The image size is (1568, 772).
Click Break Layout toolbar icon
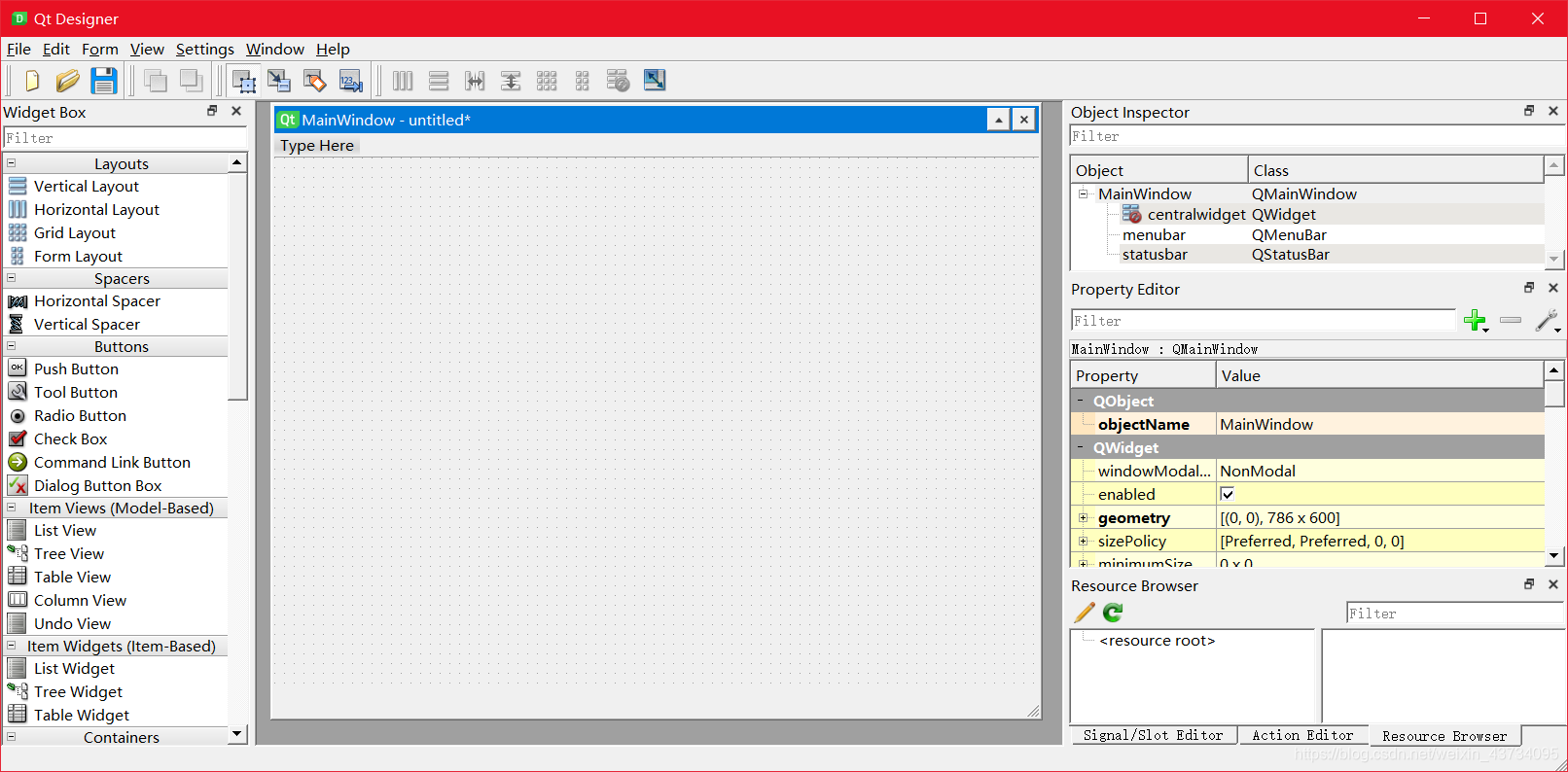point(619,81)
